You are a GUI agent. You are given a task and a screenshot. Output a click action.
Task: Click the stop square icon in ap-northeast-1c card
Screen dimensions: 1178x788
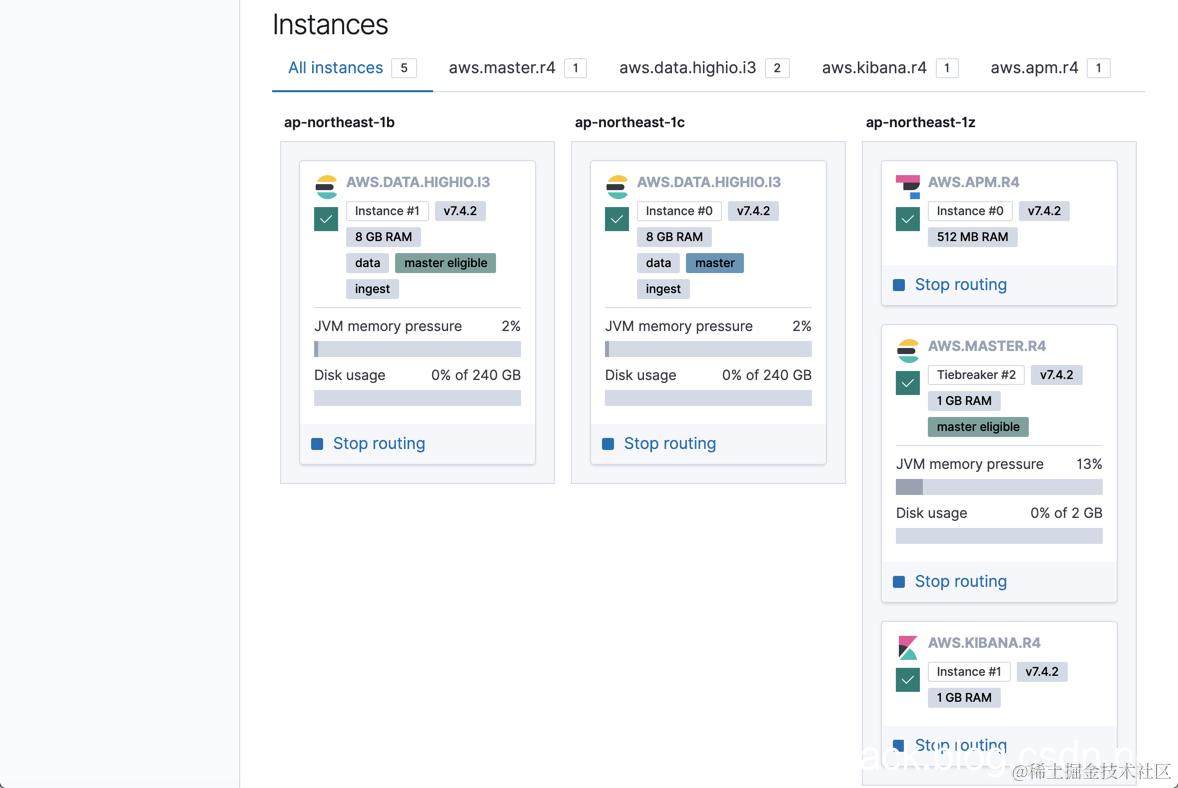608,444
